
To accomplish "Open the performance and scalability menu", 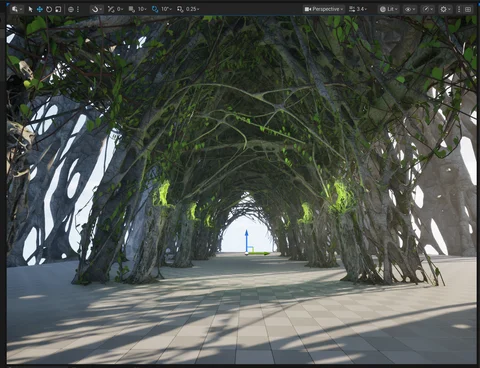I will tap(427, 9).
